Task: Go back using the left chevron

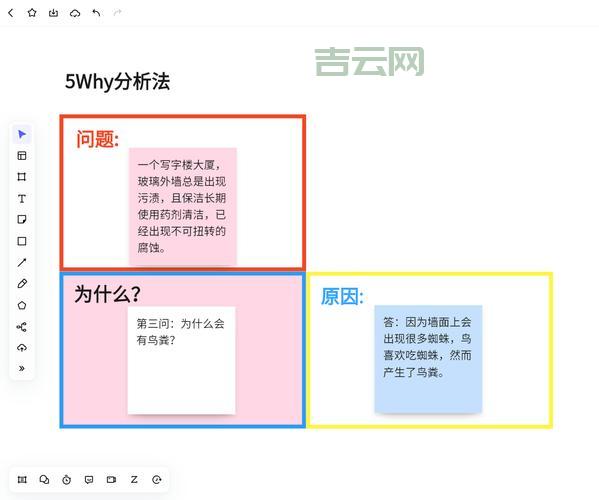Action: 11,13
